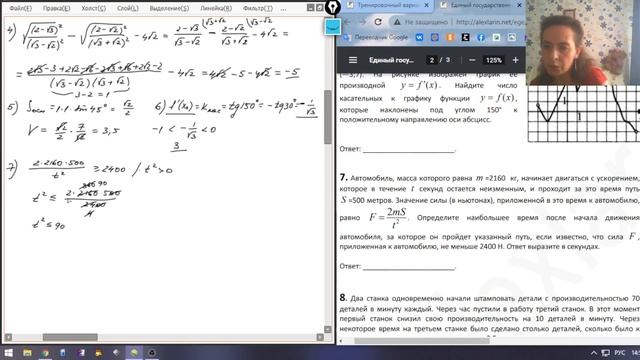The width and height of the screenshot is (640, 360).
Task: Show more menus via the ellipsis
Action: tap(283, 8)
